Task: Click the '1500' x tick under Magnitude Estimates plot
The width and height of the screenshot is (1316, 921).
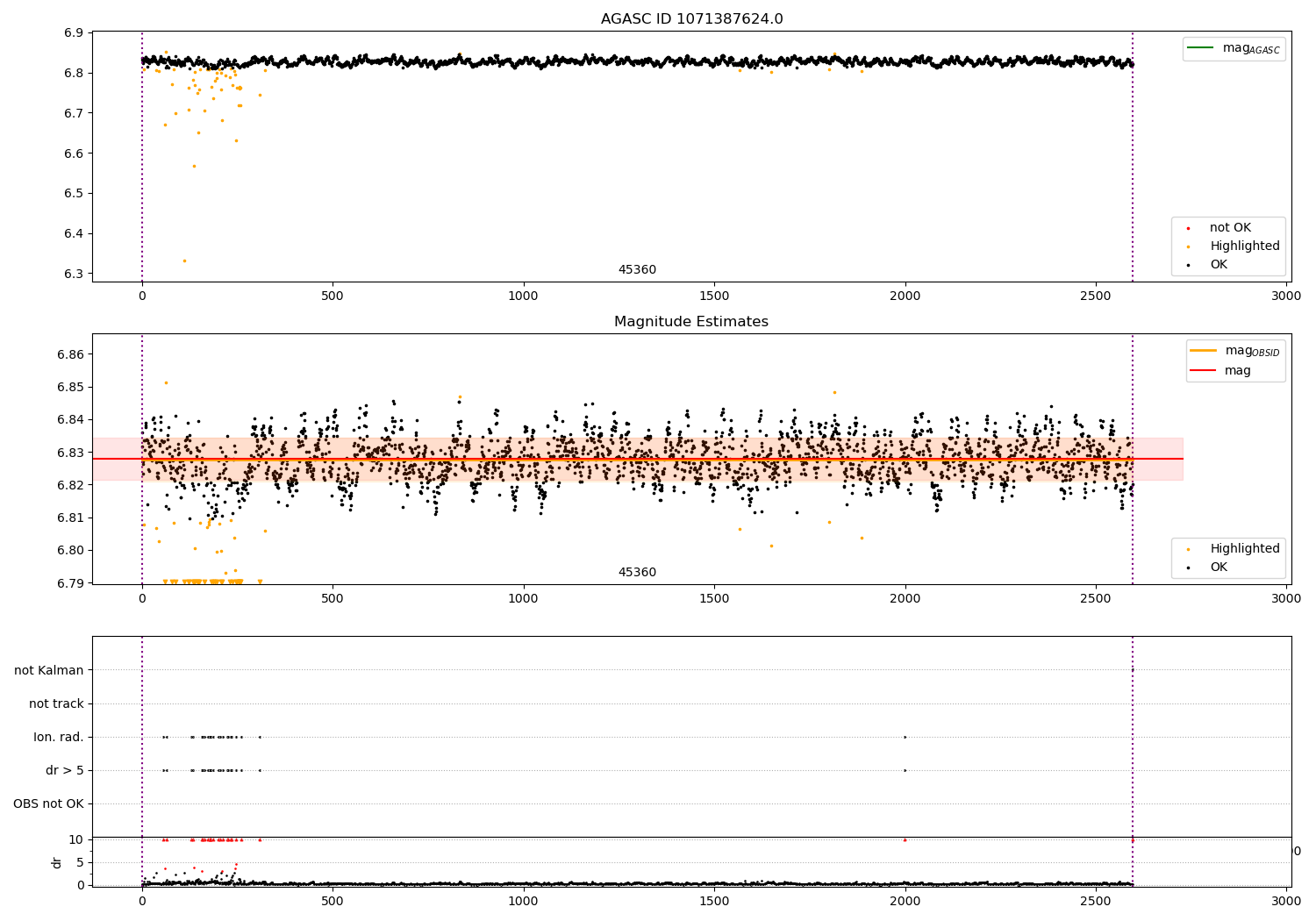Action: (x=714, y=599)
